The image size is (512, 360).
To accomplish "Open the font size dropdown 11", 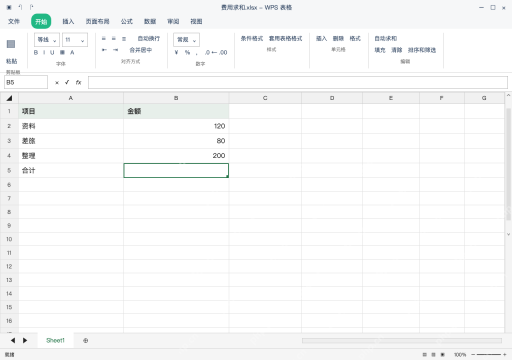I will coord(75,40).
